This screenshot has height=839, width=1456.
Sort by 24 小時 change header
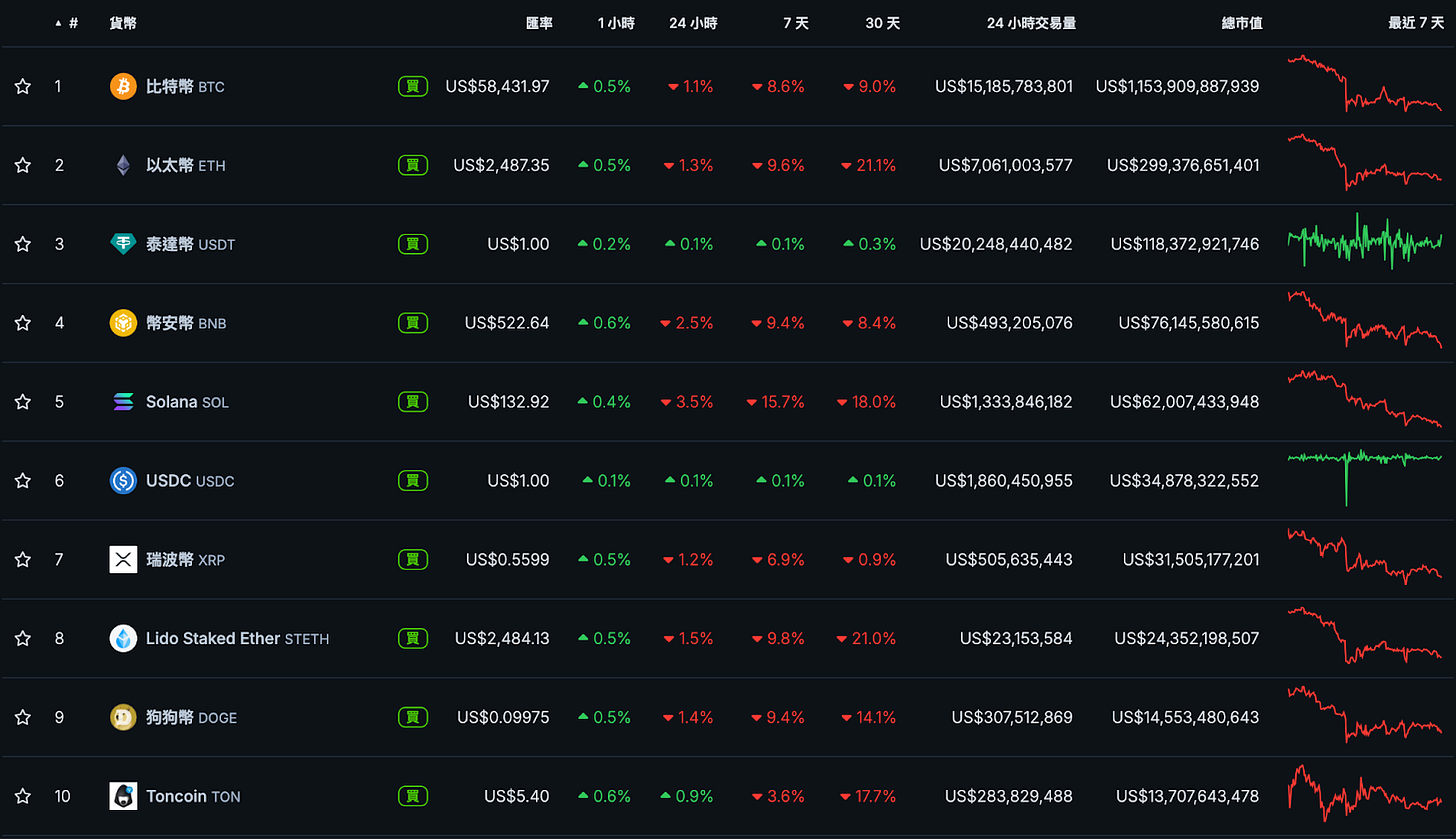(693, 23)
